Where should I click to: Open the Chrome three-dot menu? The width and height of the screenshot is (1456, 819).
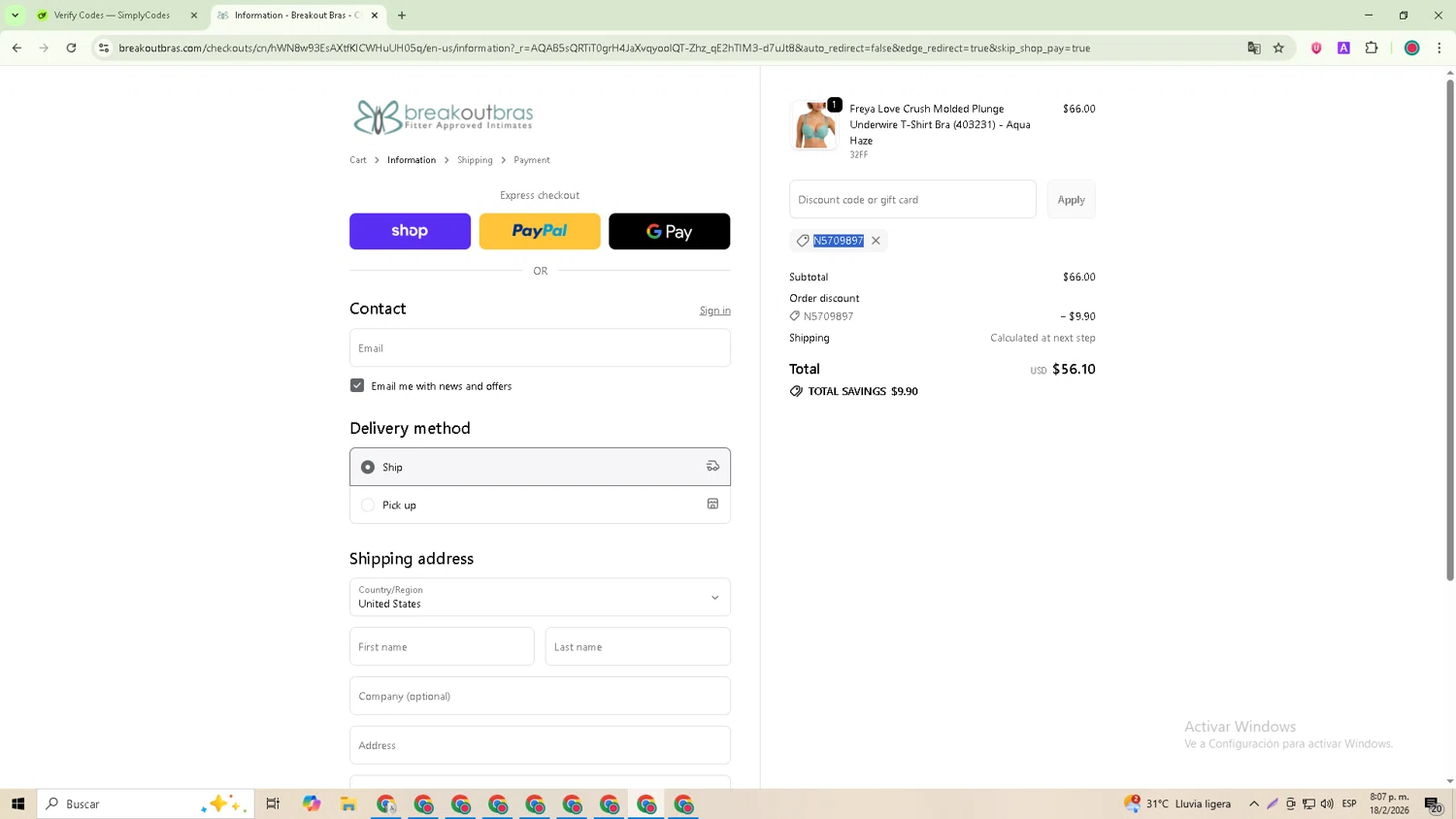(1439, 48)
